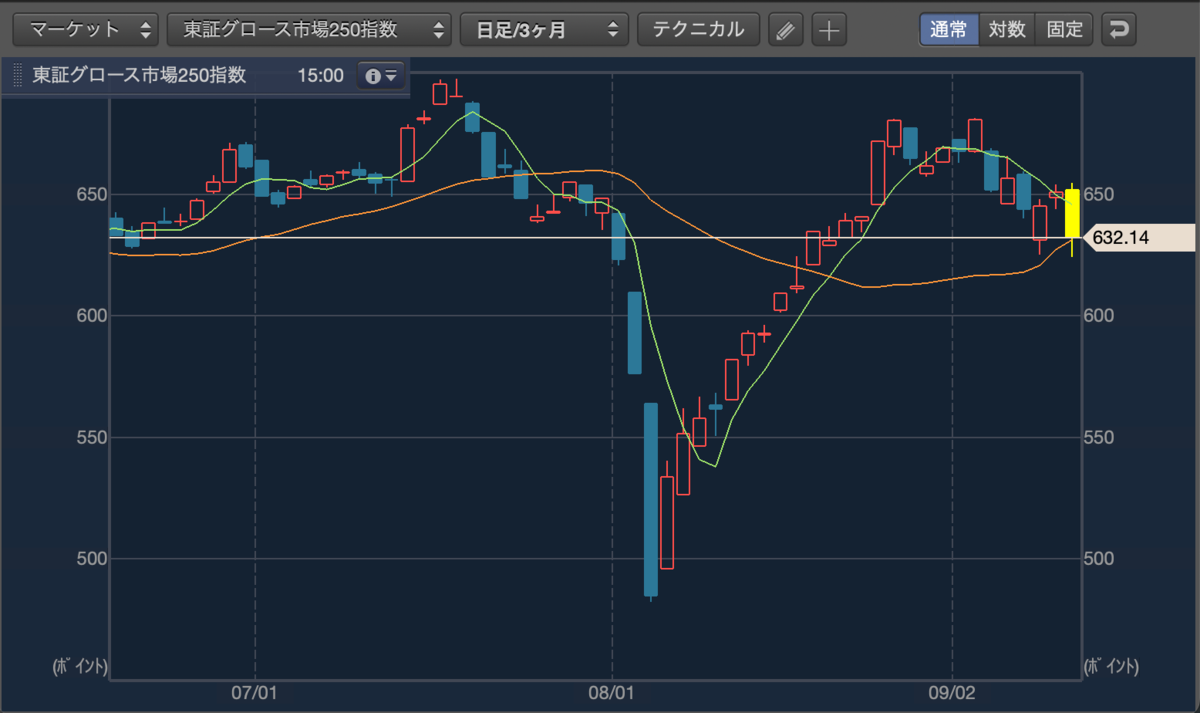This screenshot has height=713, width=1200.
Task: Click the return arrow reset icon
Action: click(x=1118, y=29)
